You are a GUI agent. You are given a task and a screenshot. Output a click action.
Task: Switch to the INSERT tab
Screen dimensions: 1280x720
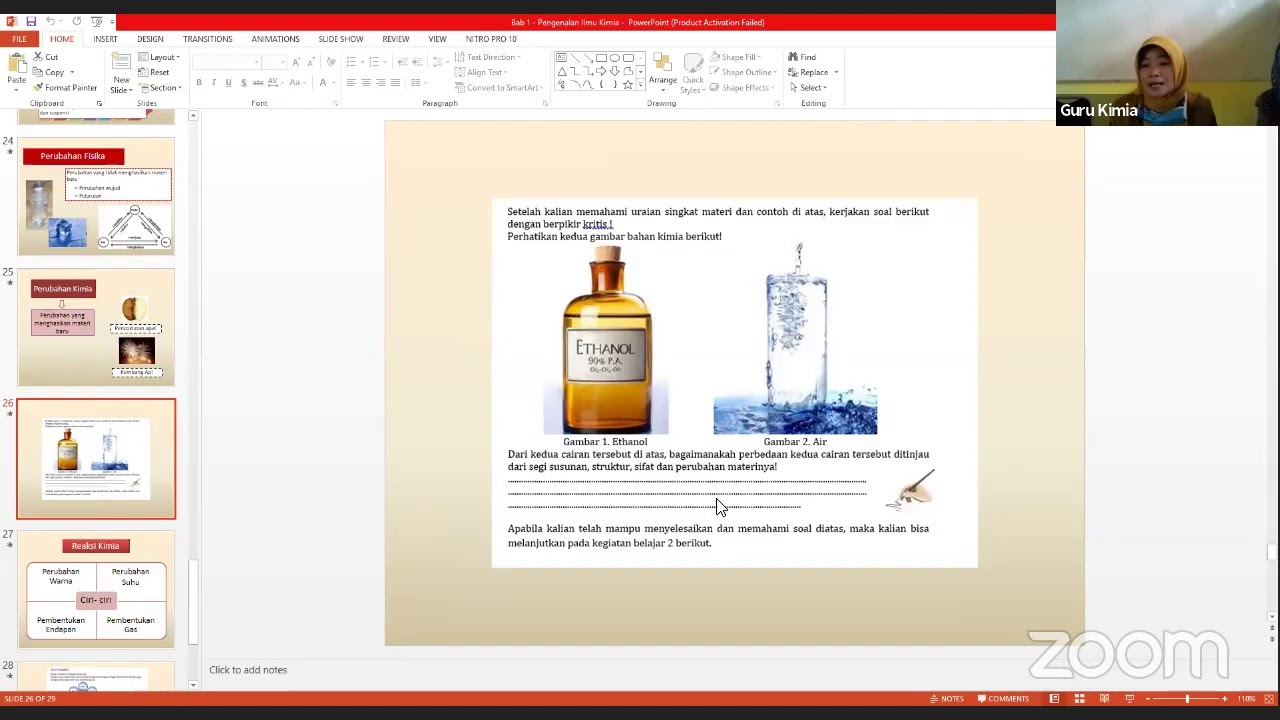pos(105,39)
